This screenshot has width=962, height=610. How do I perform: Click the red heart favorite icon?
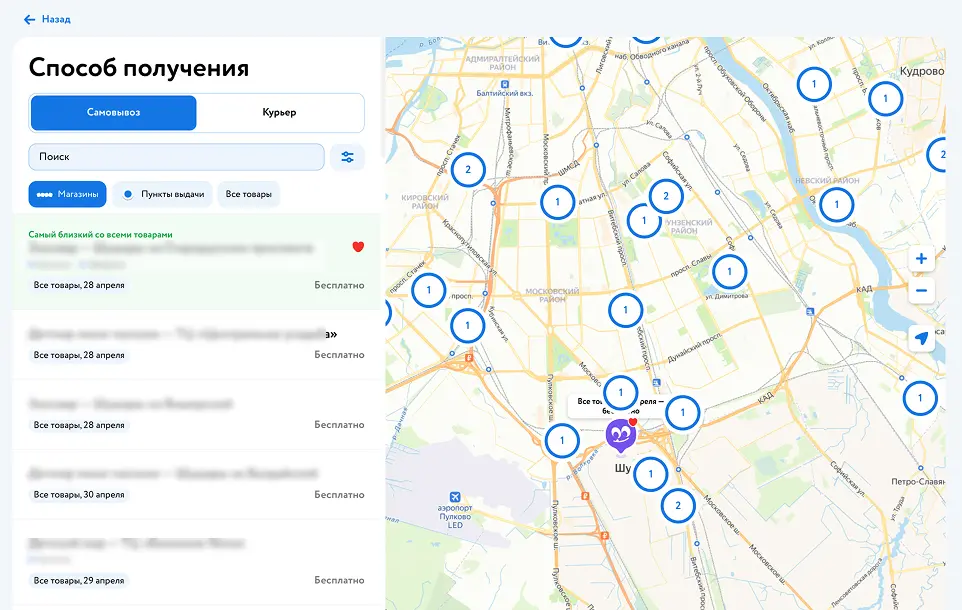358,247
